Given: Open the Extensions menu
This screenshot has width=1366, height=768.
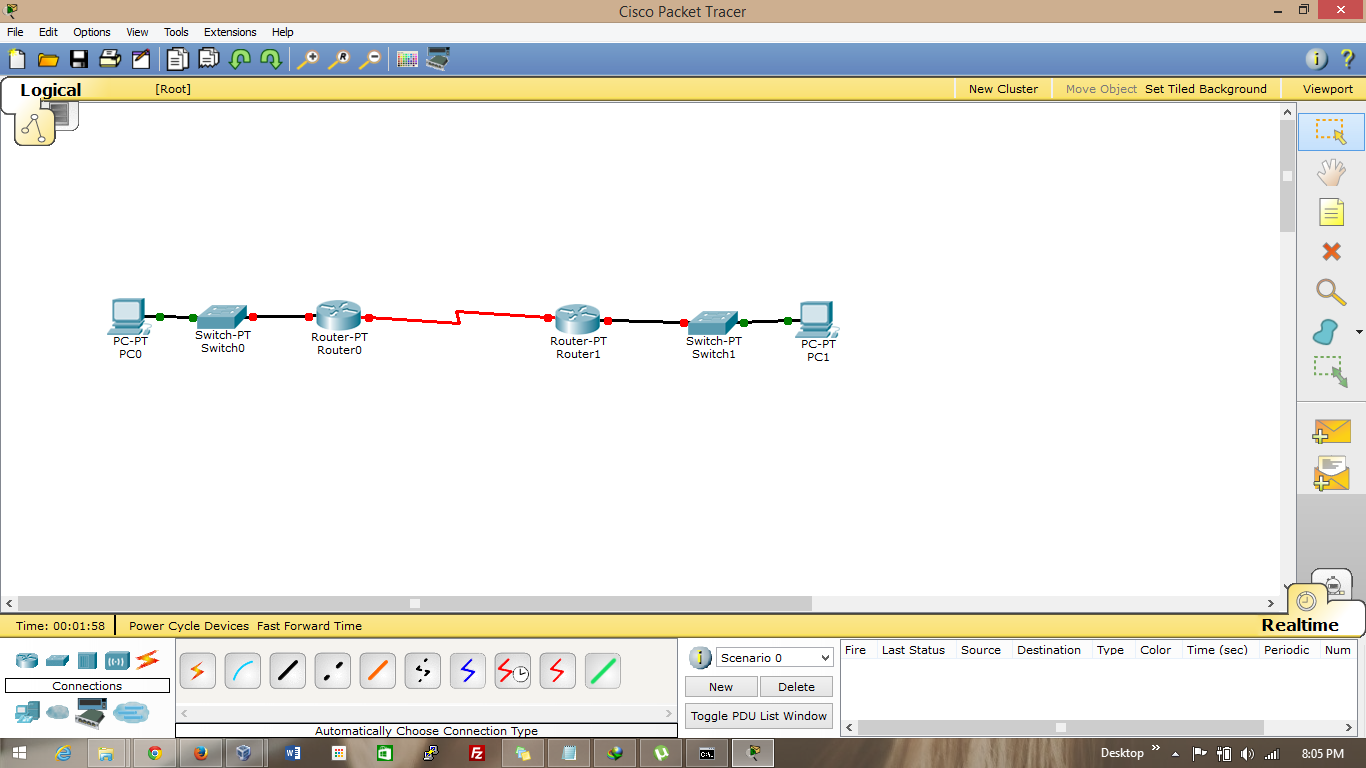Looking at the screenshot, I should (230, 32).
